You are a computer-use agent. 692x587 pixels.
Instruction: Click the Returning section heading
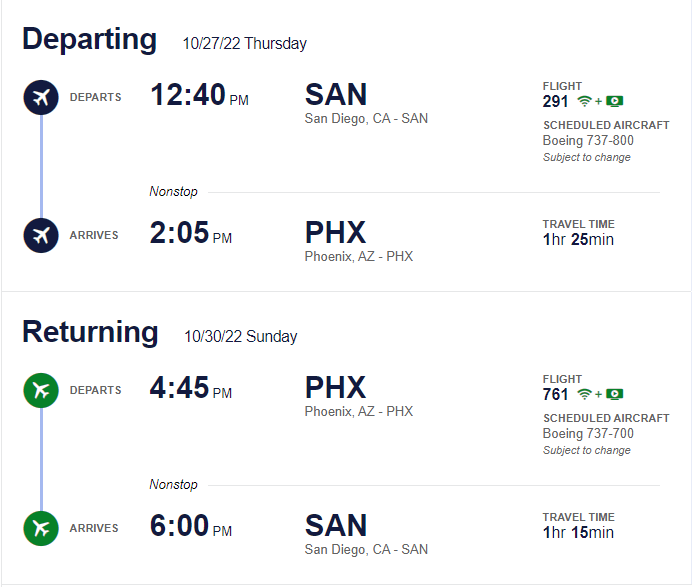(x=90, y=332)
